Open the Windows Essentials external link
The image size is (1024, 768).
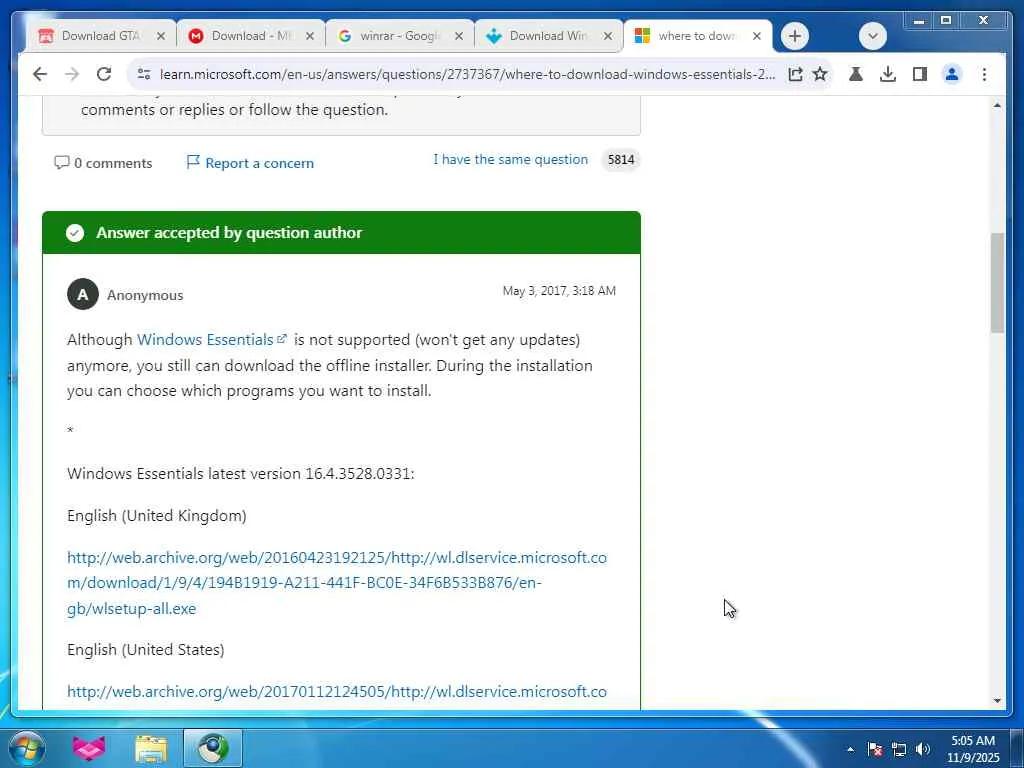(x=212, y=340)
